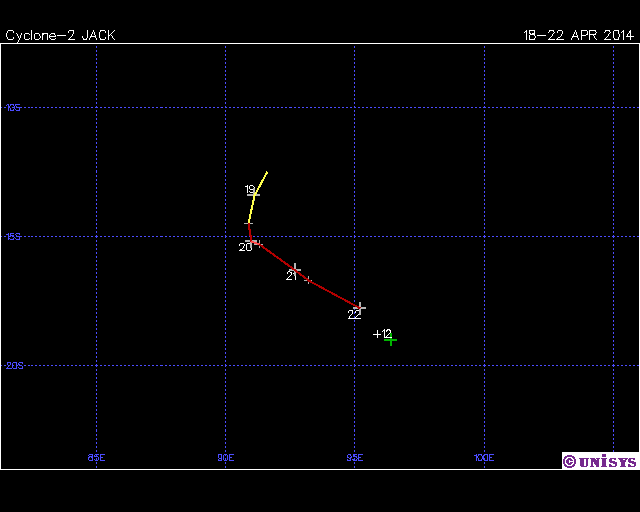The image size is (640, 512).
Task: Click the copyright symbol in the Unisys logo
Action: tap(569, 461)
